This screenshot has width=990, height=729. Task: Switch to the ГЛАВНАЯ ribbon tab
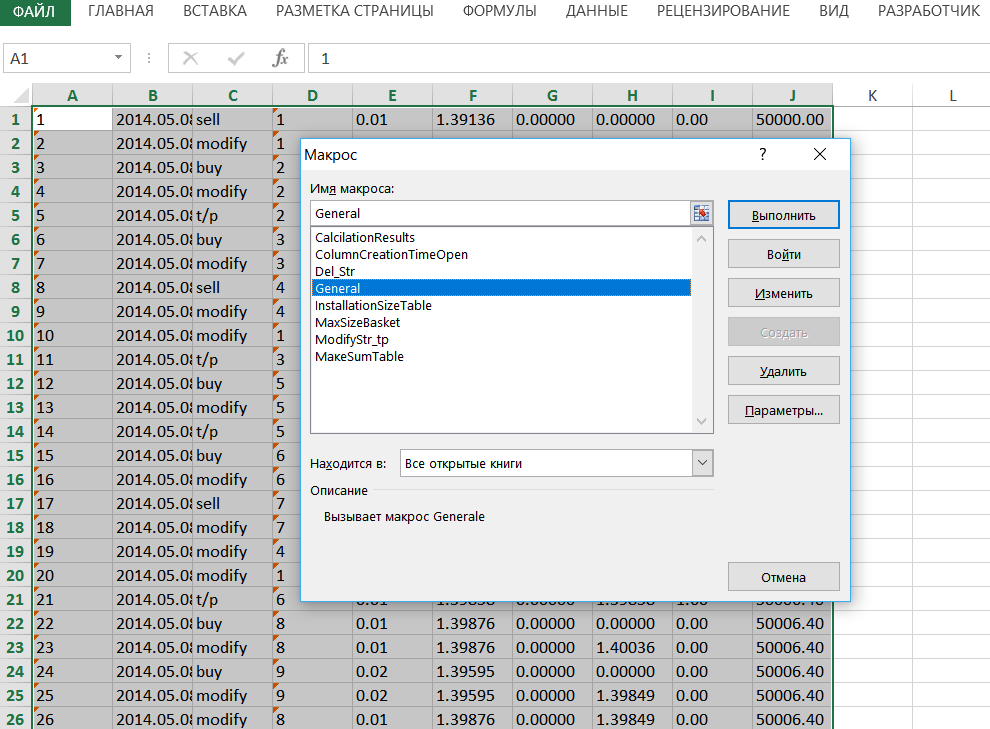[121, 11]
